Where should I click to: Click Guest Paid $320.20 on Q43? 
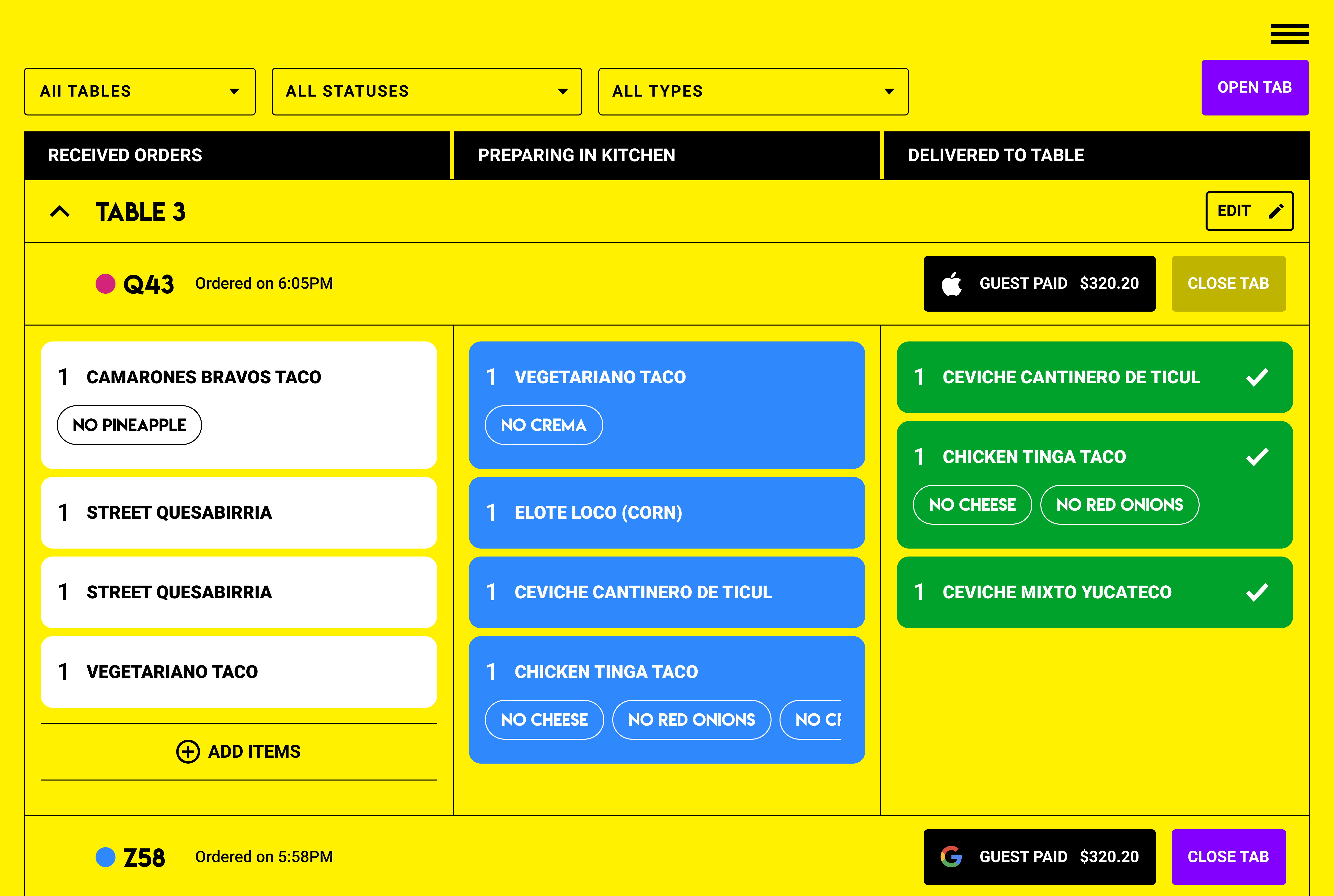(x=1039, y=283)
